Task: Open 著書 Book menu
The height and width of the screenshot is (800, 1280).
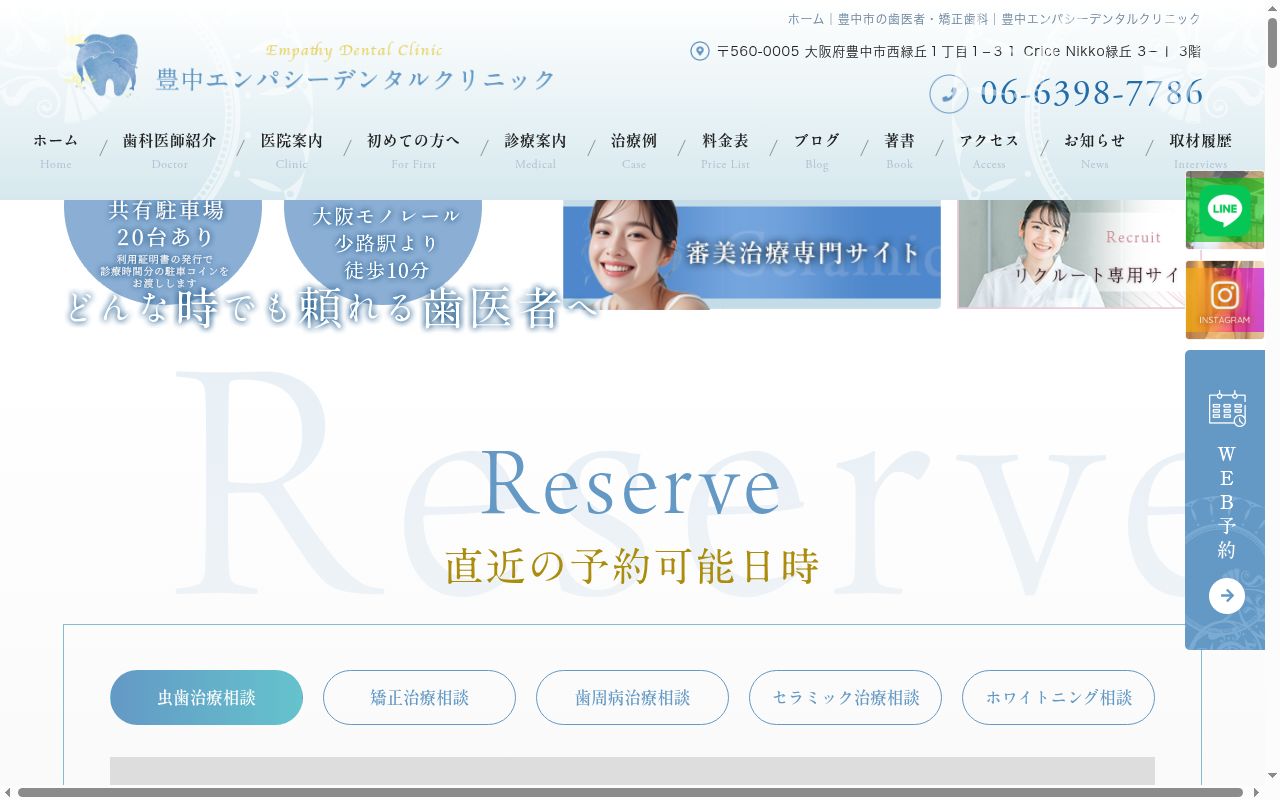Action: (900, 150)
